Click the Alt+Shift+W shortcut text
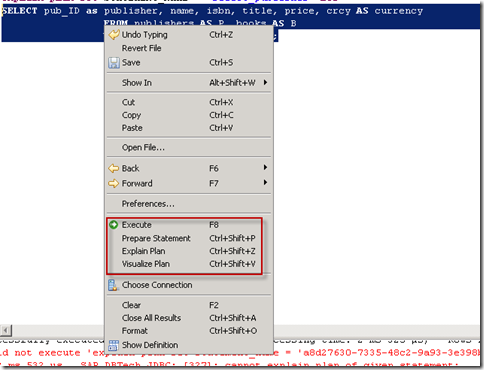The image size is (484, 370). pyautogui.click(x=232, y=83)
